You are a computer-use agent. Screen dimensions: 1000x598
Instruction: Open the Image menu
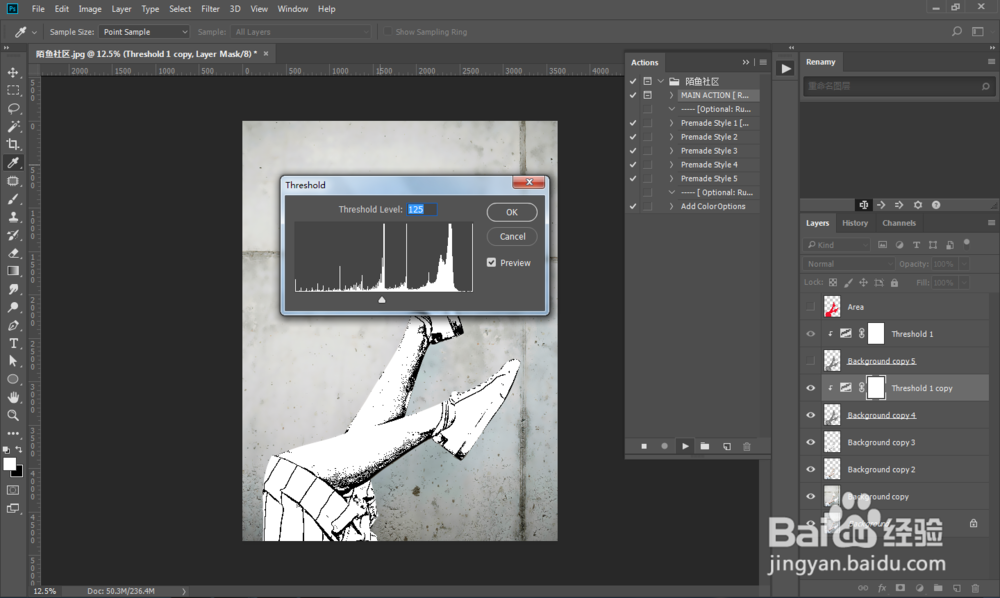tap(90, 9)
